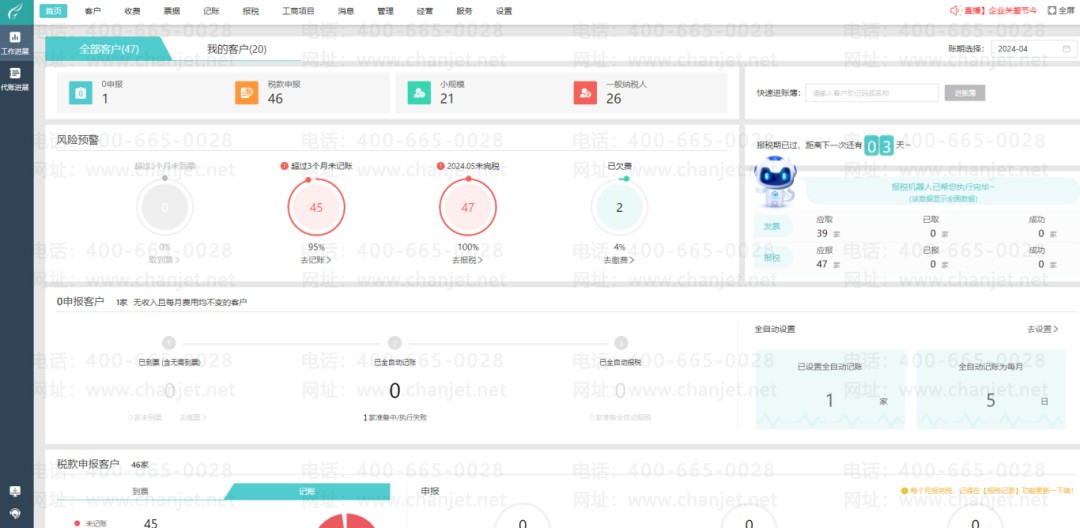Click step 1 circle for 已到票
This screenshot has width=1080, height=528.
[169, 343]
